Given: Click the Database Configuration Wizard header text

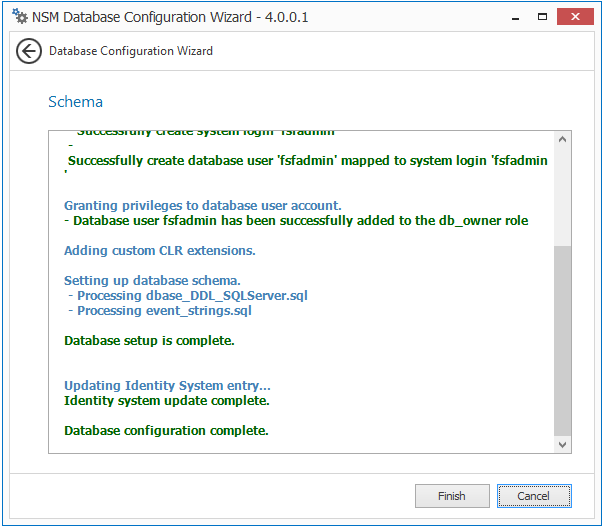Looking at the screenshot, I should [x=131, y=51].
